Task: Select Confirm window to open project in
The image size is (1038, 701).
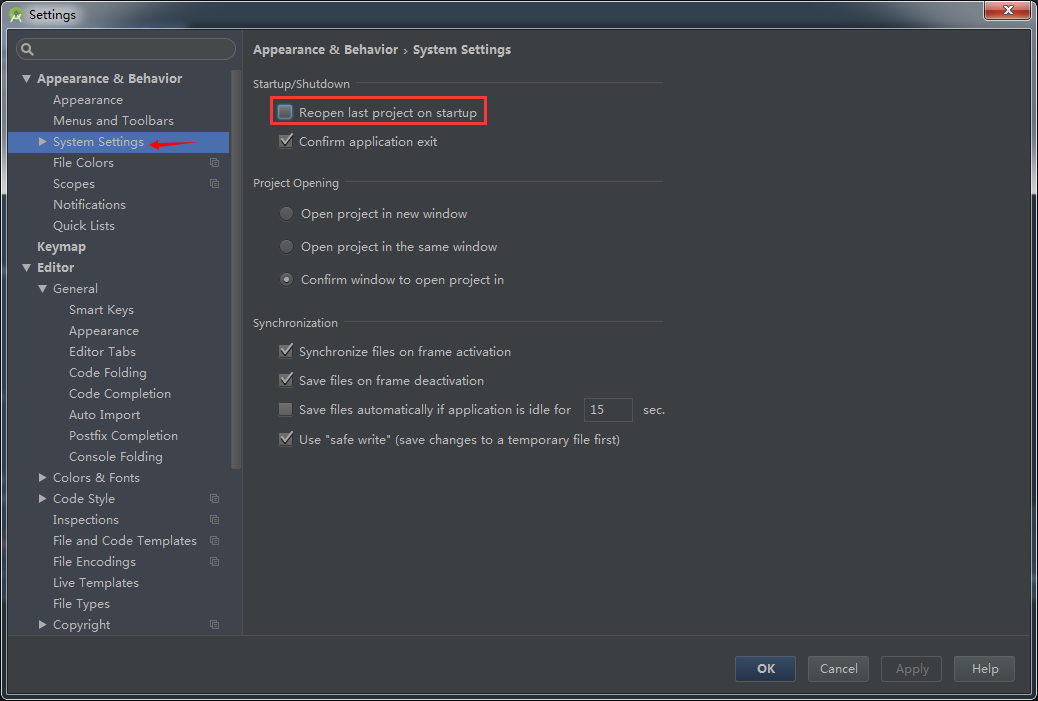Action: [x=286, y=279]
